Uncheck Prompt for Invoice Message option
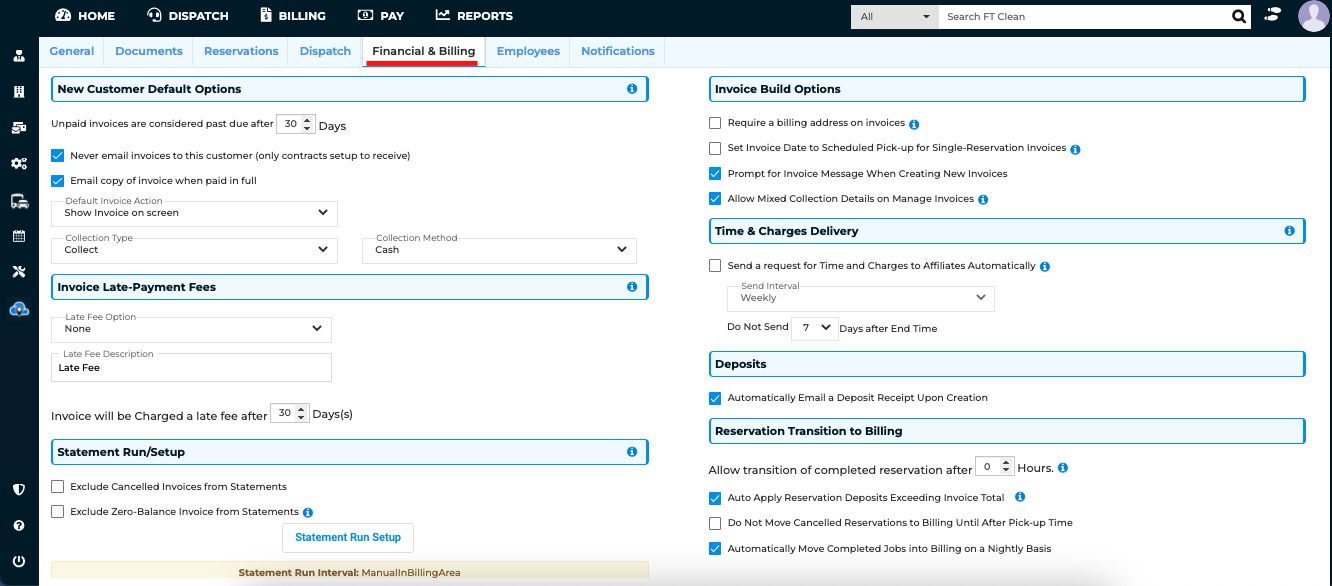Screen dimensions: 1332x586 [x=715, y=173]
